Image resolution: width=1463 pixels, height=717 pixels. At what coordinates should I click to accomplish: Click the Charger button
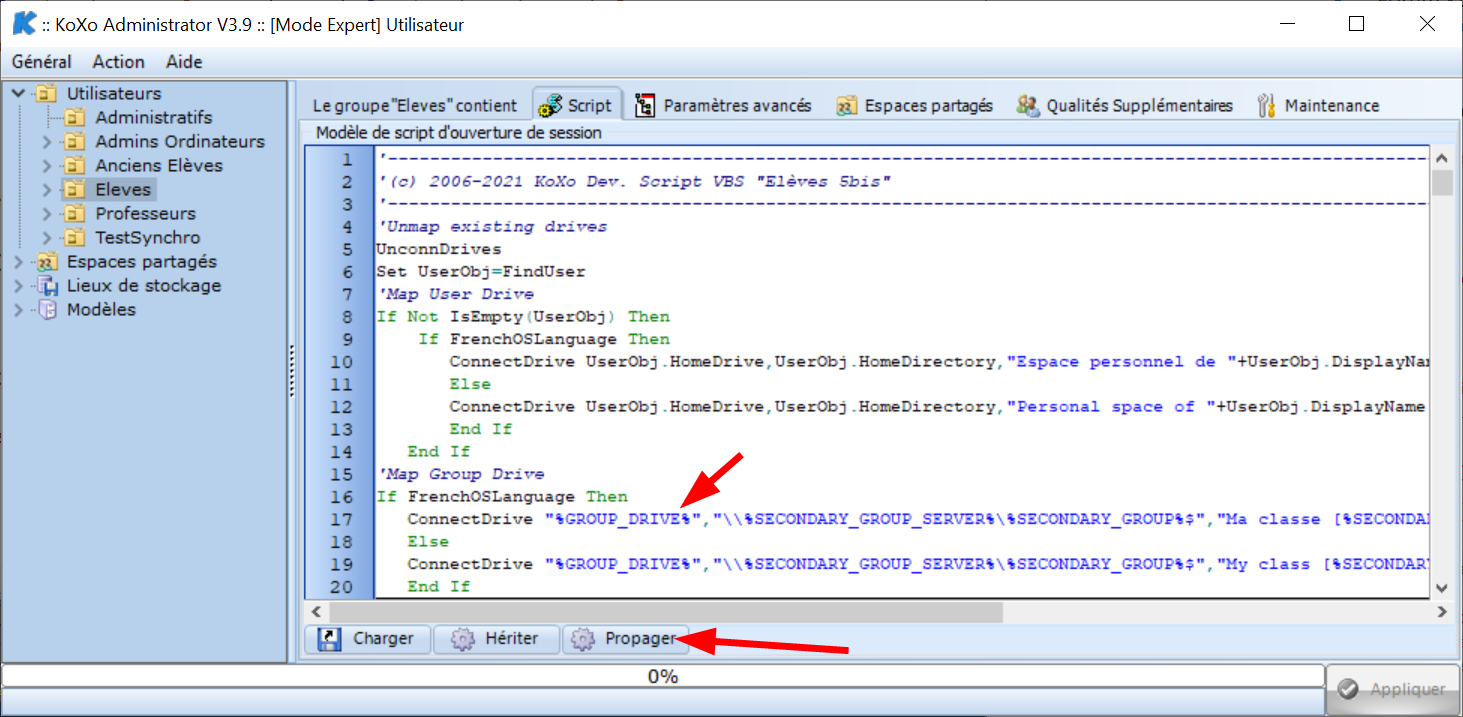[x=369, y=639]
